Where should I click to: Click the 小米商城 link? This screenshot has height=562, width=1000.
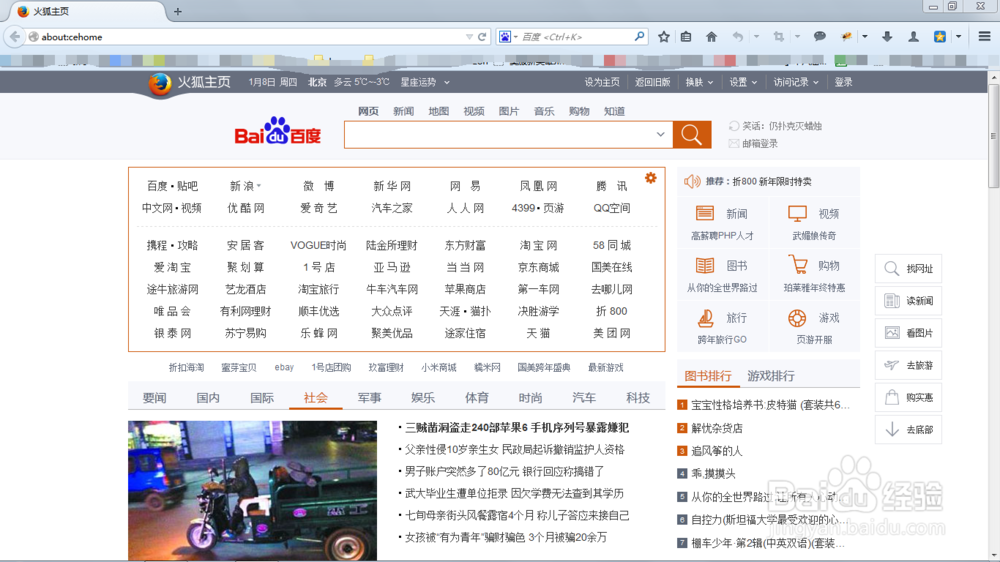pyautogui.click(x=439, y=367)
